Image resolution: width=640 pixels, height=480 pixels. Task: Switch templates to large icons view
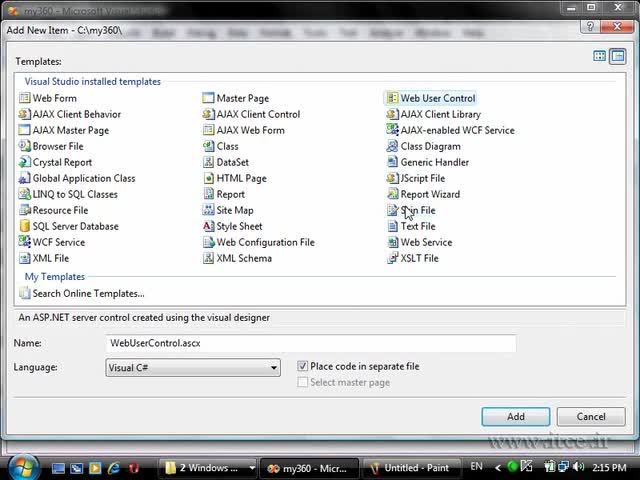point(599,56)
